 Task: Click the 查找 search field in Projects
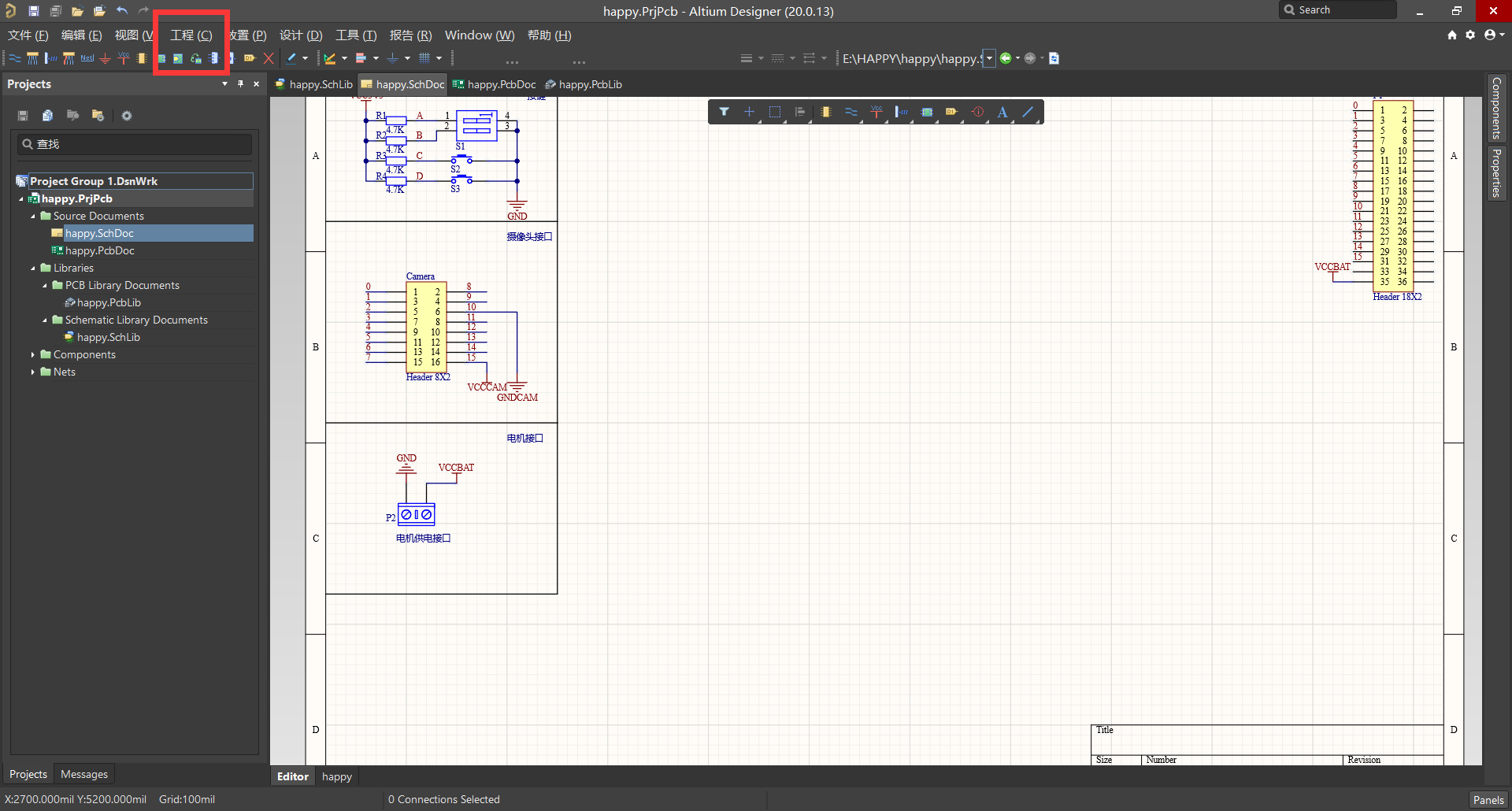134,144
